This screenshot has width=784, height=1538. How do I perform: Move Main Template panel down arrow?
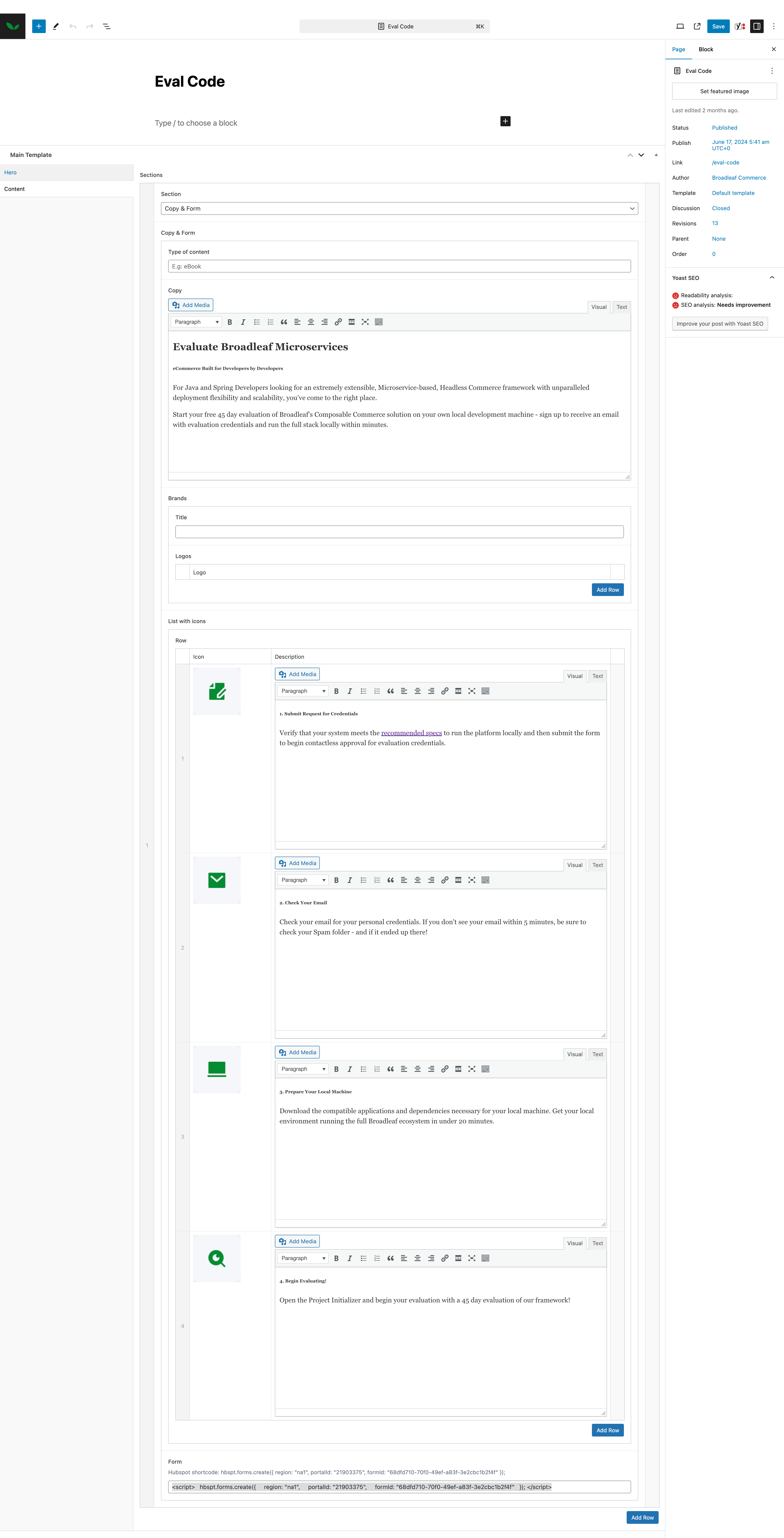641,155
